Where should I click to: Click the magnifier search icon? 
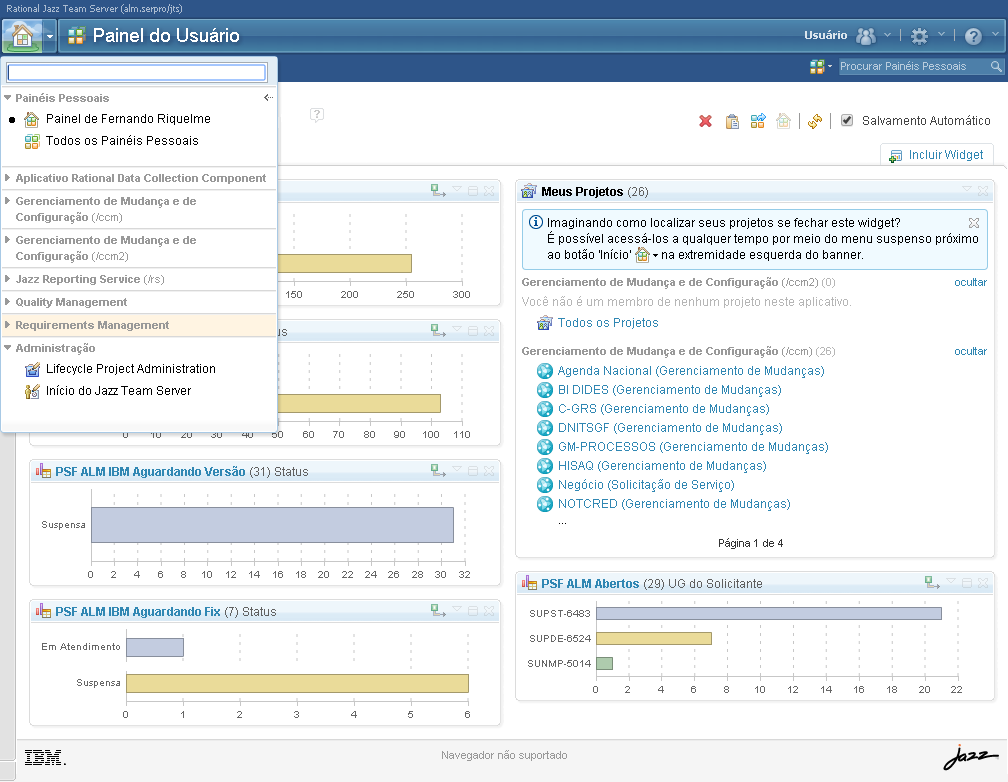996,66
